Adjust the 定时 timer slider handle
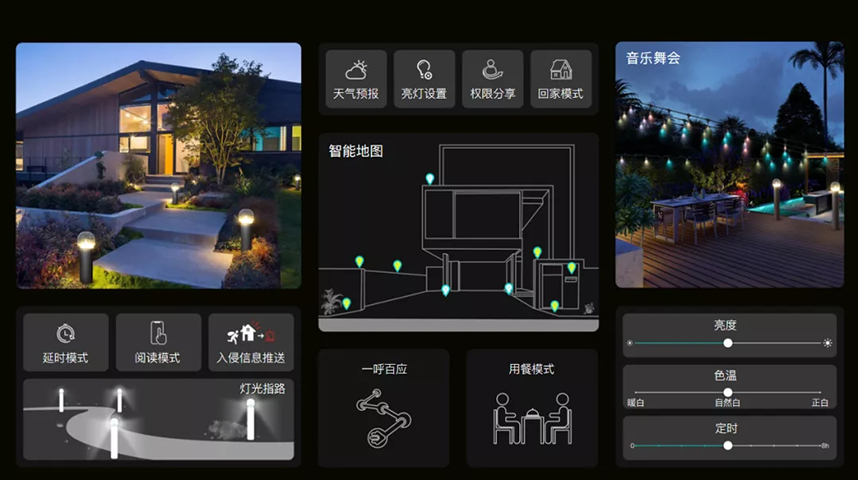The height and width of the screenshot is (480, 858). pos(728,446)
